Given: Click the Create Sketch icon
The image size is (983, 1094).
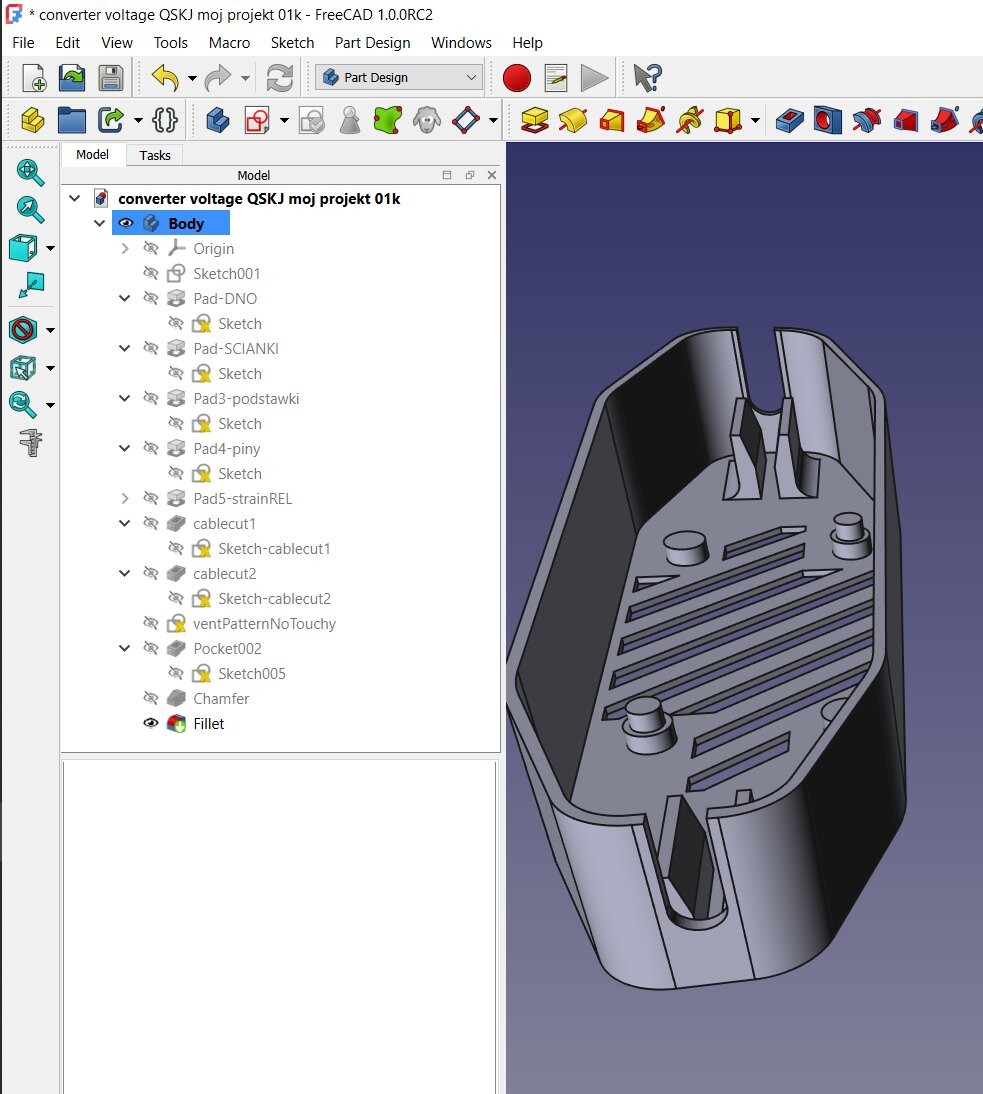Looking at the screenshot, I should 257,120.
